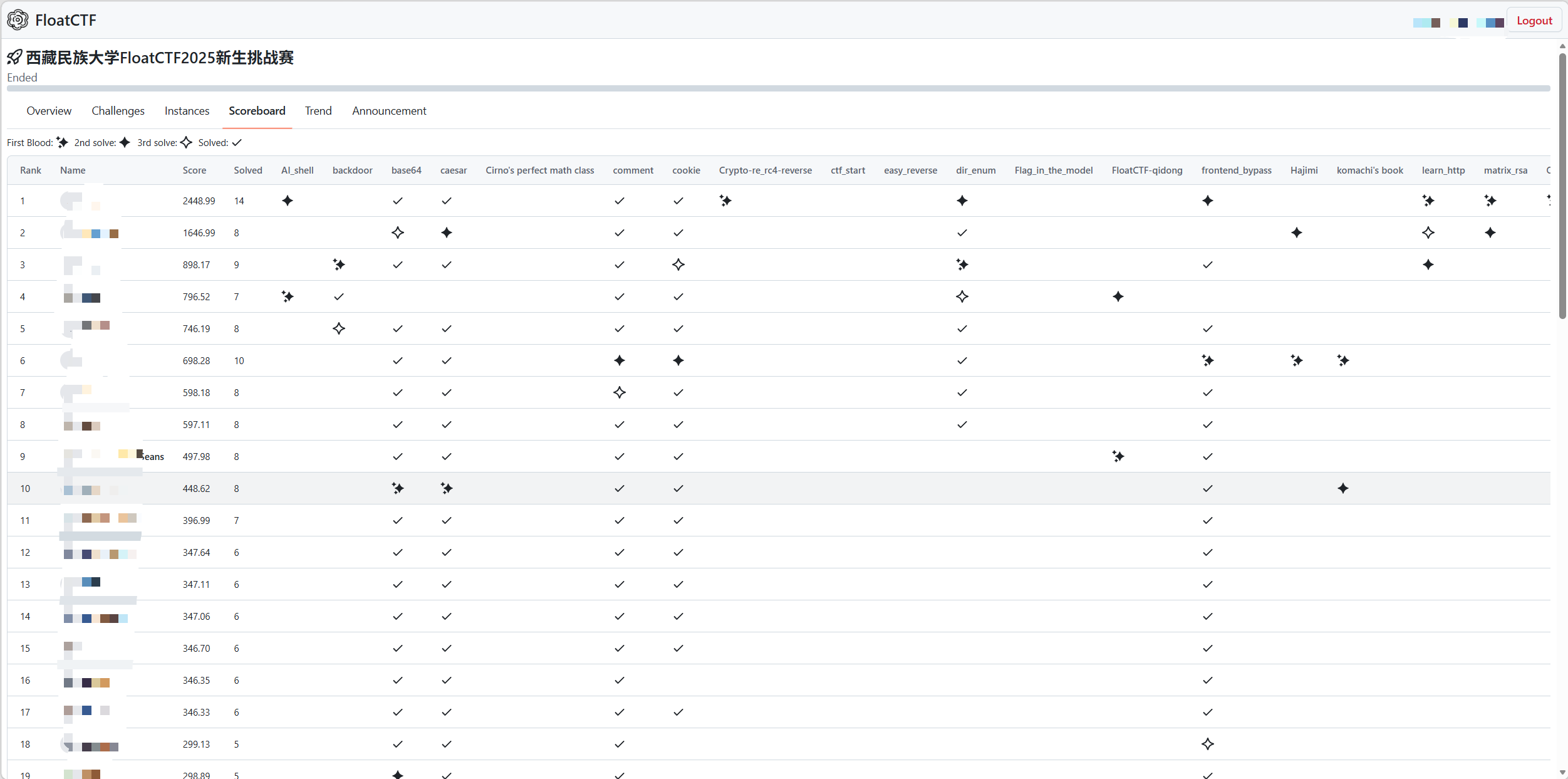Open the Announcement tab

[x=389, y=111]
